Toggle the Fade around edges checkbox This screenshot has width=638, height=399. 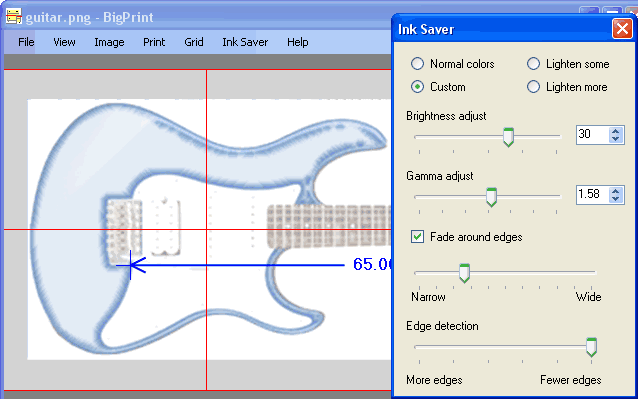pyautogui.click(x=417, y=236)
